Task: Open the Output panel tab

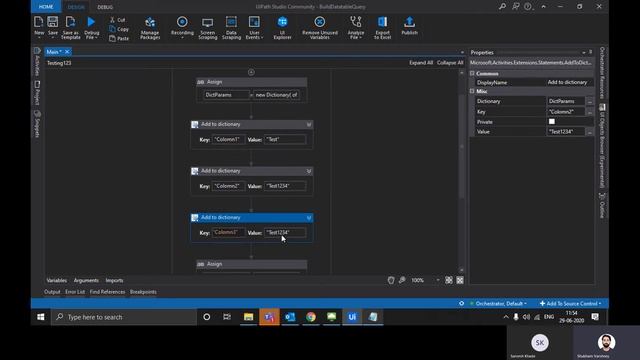Action: 52,292
